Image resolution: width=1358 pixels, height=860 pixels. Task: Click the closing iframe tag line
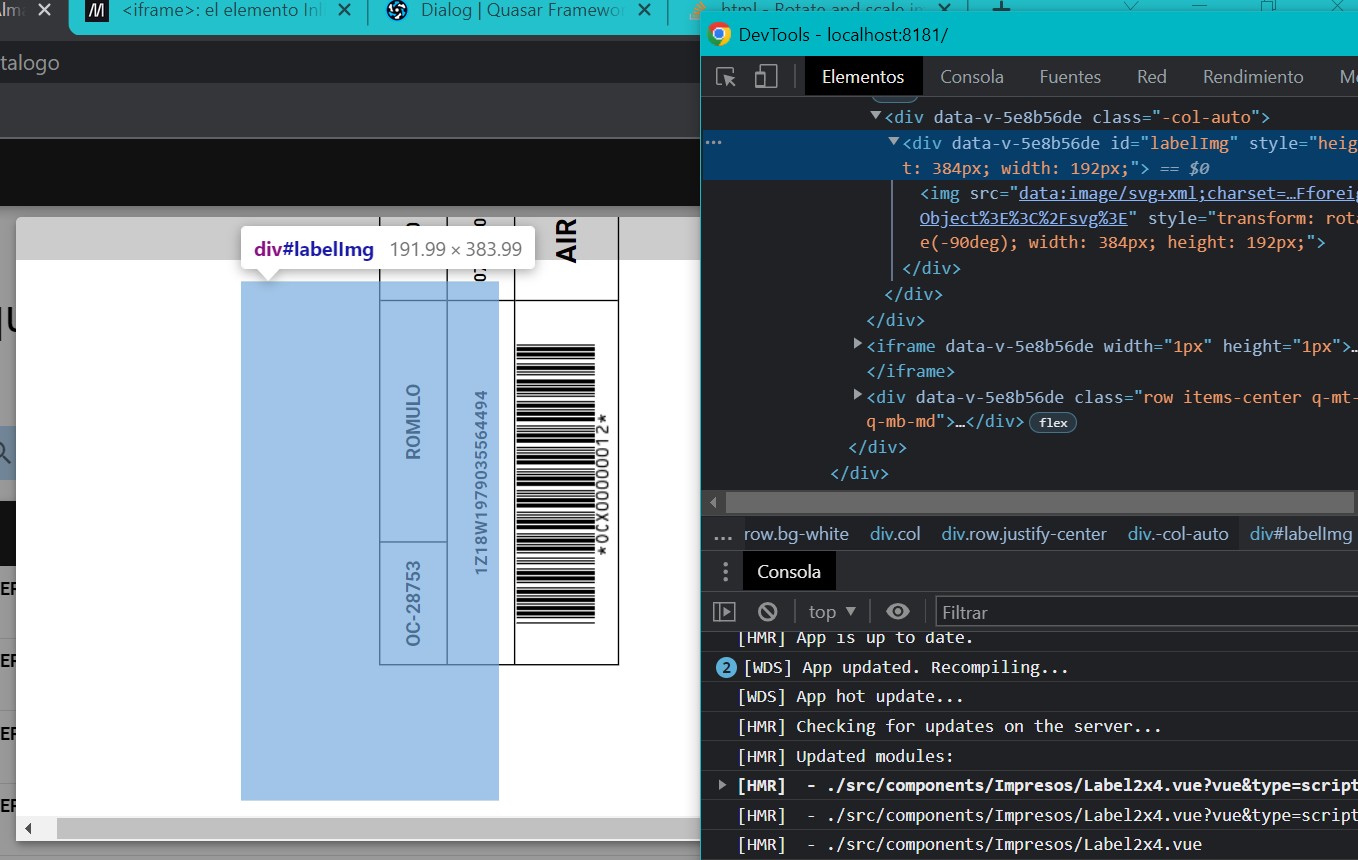click(909, 371)
